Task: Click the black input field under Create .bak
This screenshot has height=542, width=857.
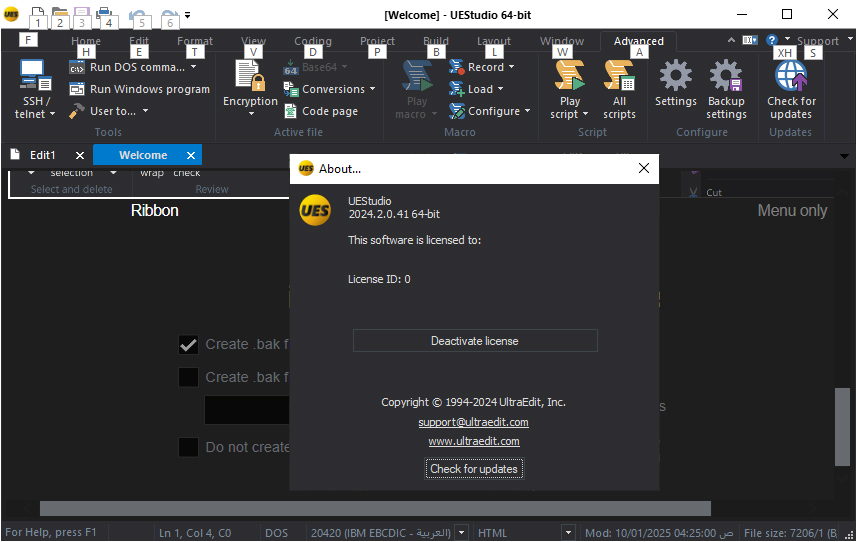Action: click(x=247, y=410)
